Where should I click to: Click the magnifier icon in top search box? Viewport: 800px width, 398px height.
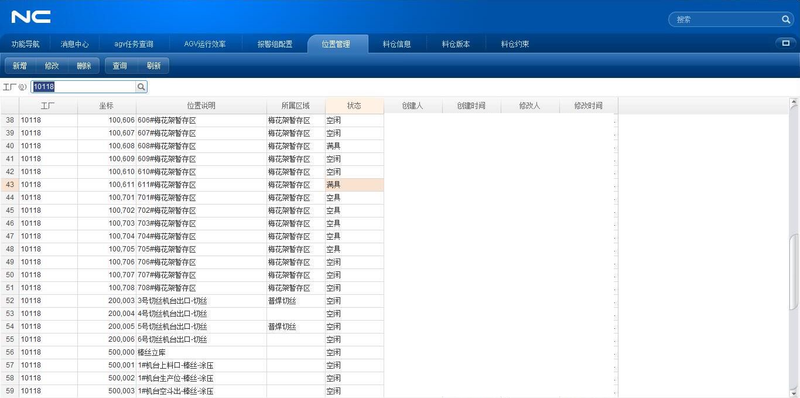tap(785, 19)
